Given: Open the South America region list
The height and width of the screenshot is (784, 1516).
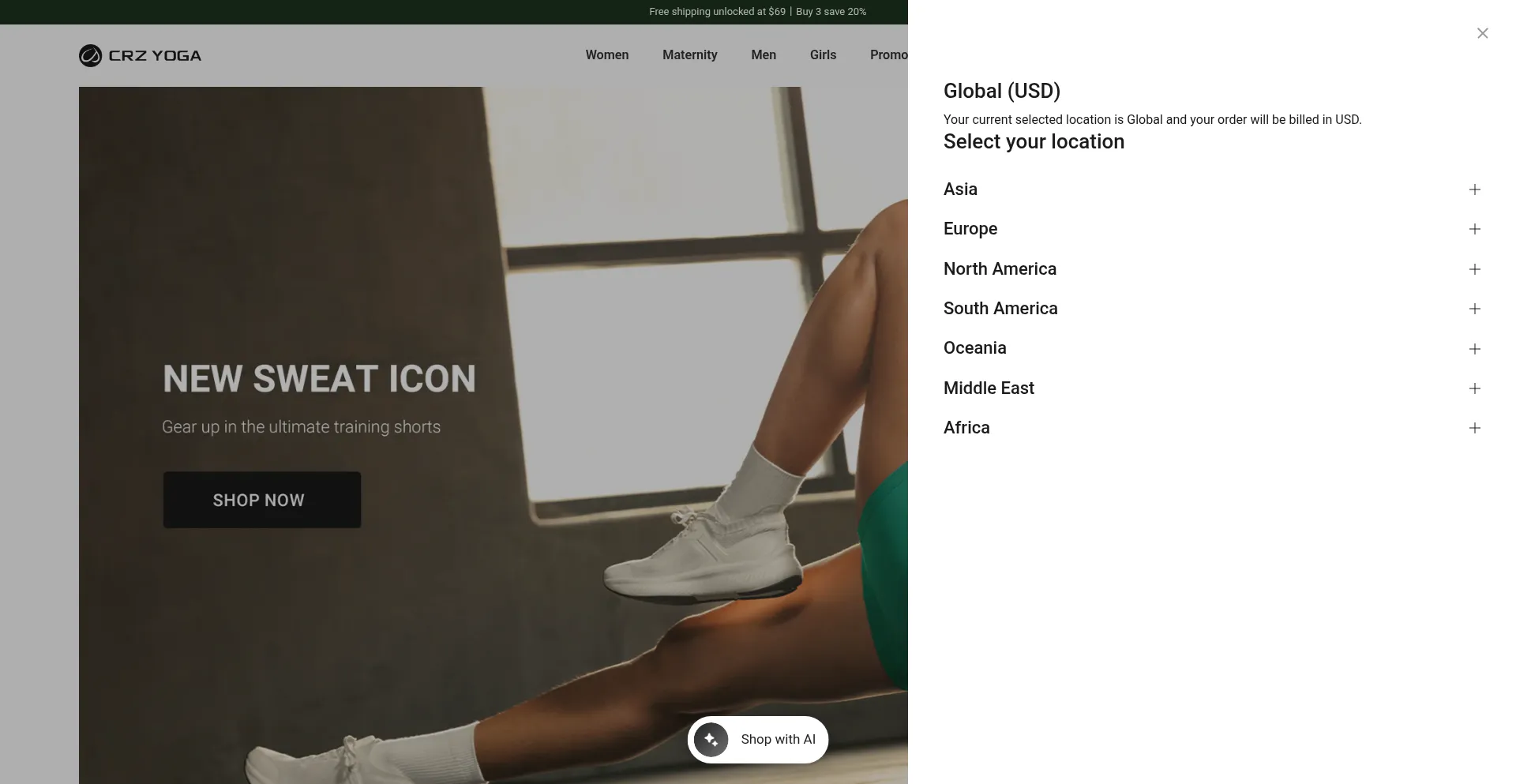Looking at the screenshot, I should pyautogui.click(x=1212, y=309).
